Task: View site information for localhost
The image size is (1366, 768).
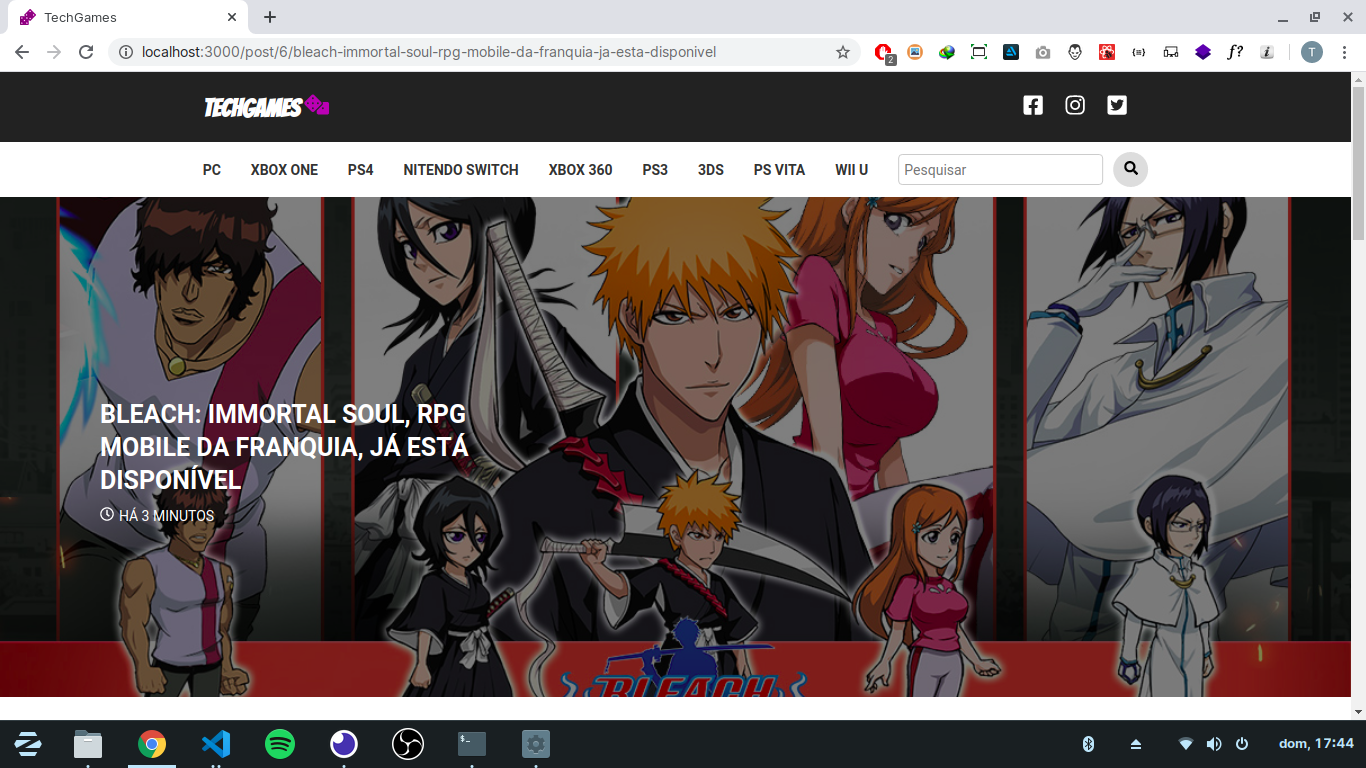Action: [126, 52]
